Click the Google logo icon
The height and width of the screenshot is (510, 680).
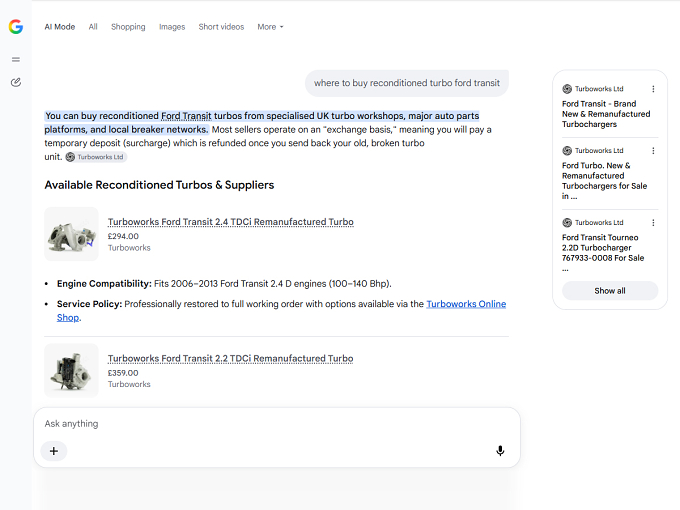pyautogui.click(x=16, y=27)
